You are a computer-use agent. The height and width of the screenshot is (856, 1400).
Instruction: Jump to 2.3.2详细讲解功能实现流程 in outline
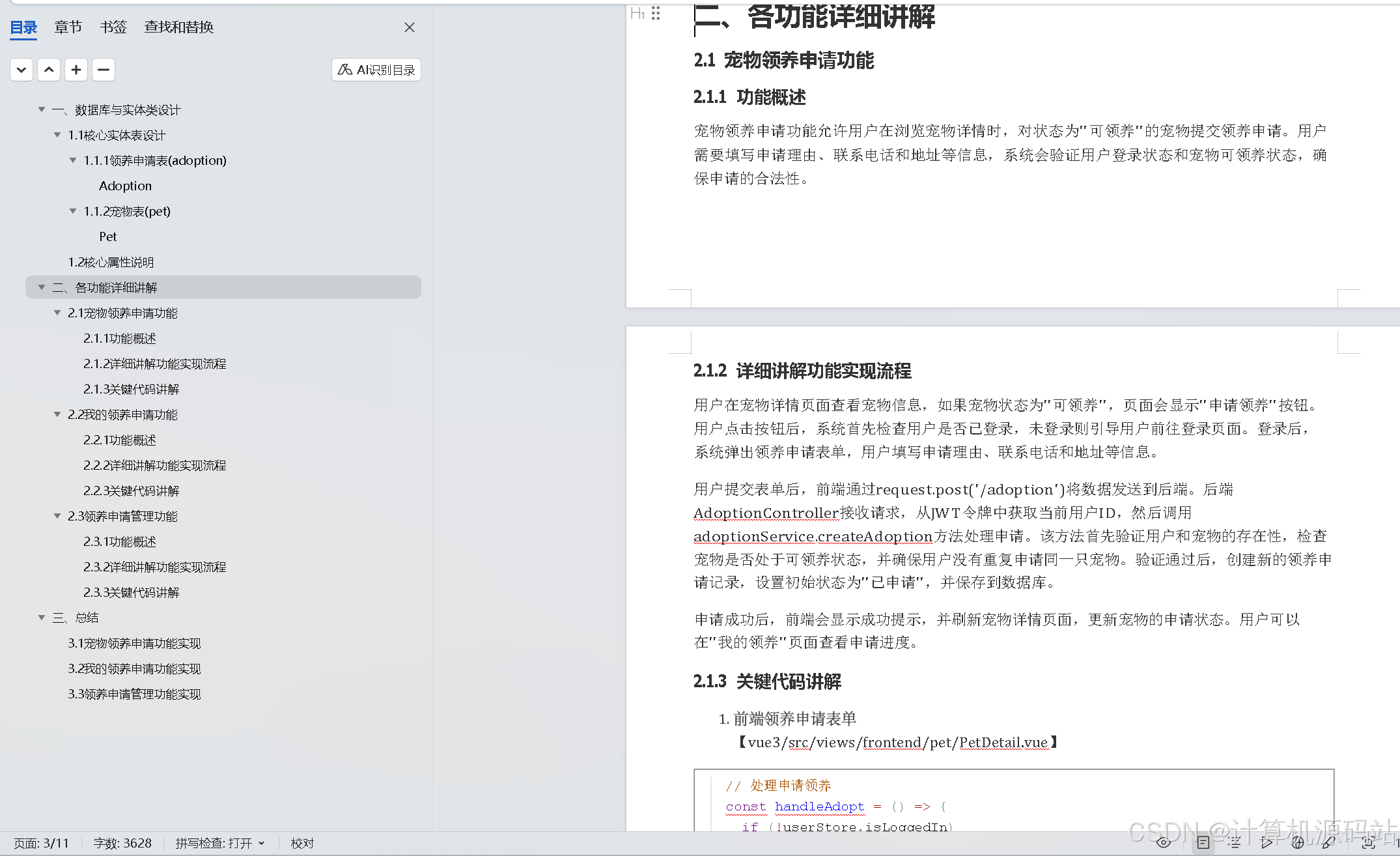(155, 567)
